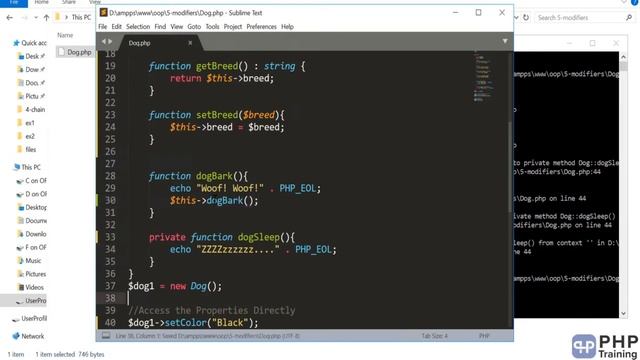The width and height of the screenshot is (640, 360).
Task: Click Explorer refresh button
Action: (x=526, y=18)
